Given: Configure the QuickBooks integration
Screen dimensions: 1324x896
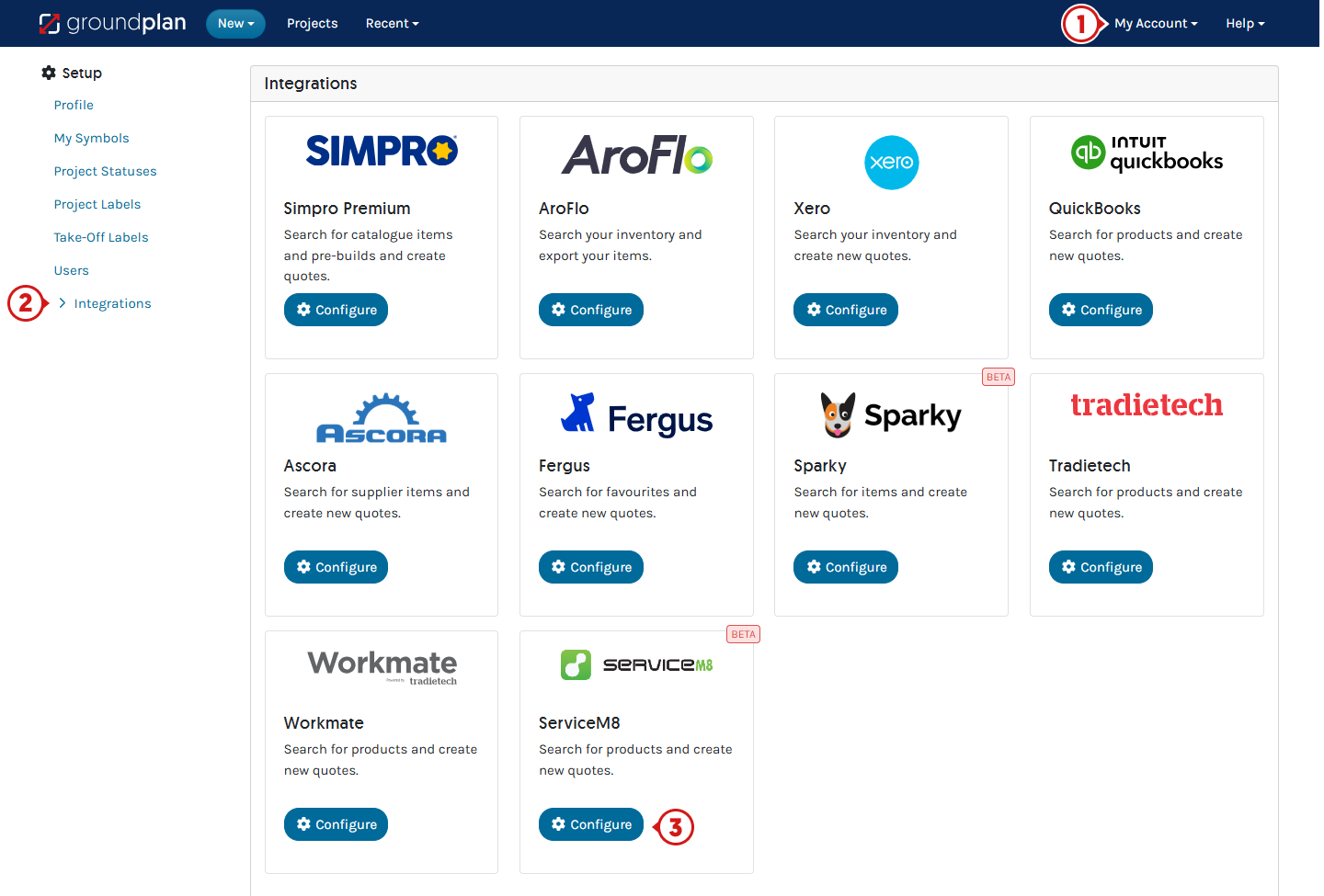Looking at the screenshot, I should point(1101,310).
